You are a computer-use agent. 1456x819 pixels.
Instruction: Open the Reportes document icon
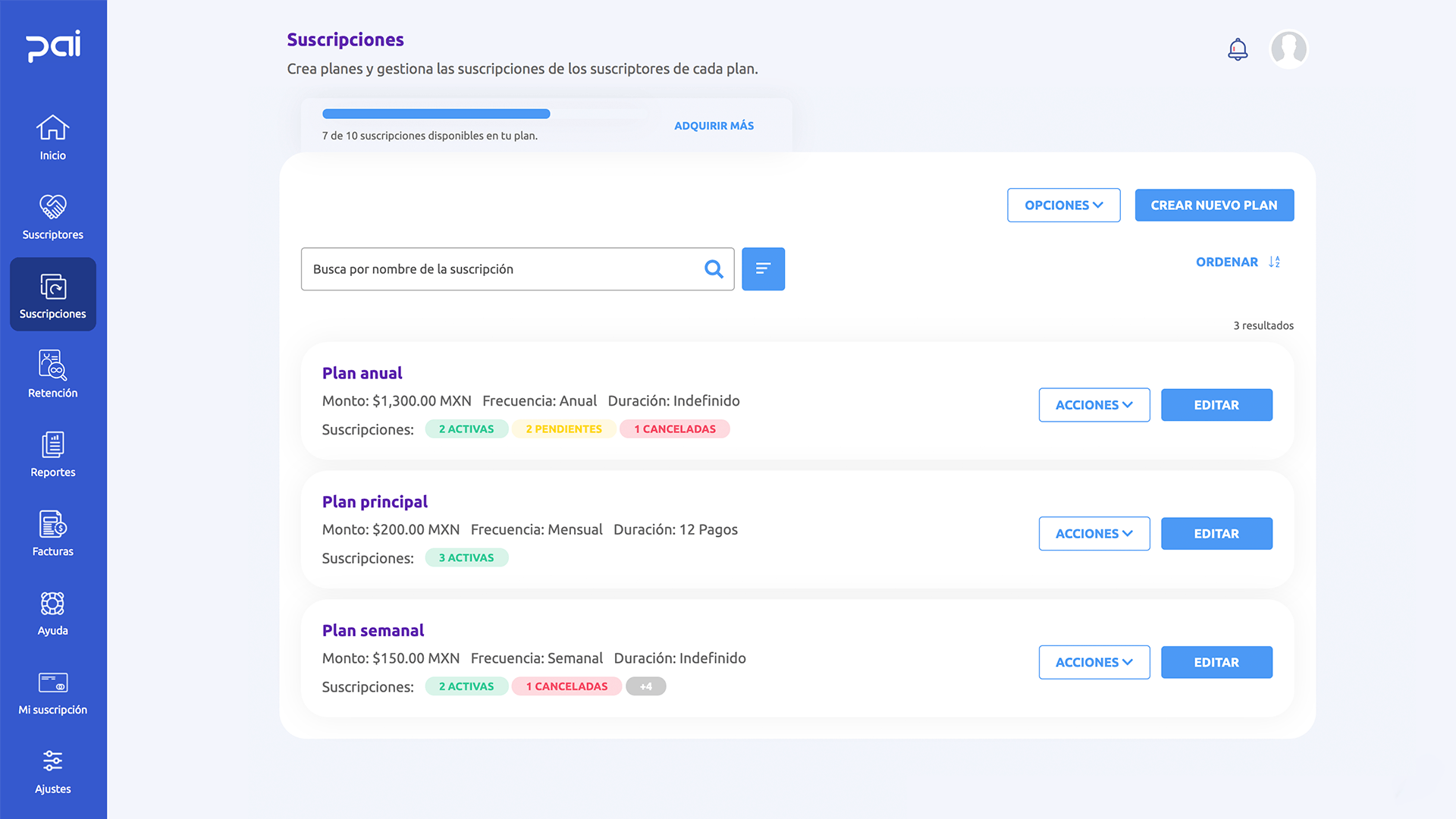coord(53,444)
